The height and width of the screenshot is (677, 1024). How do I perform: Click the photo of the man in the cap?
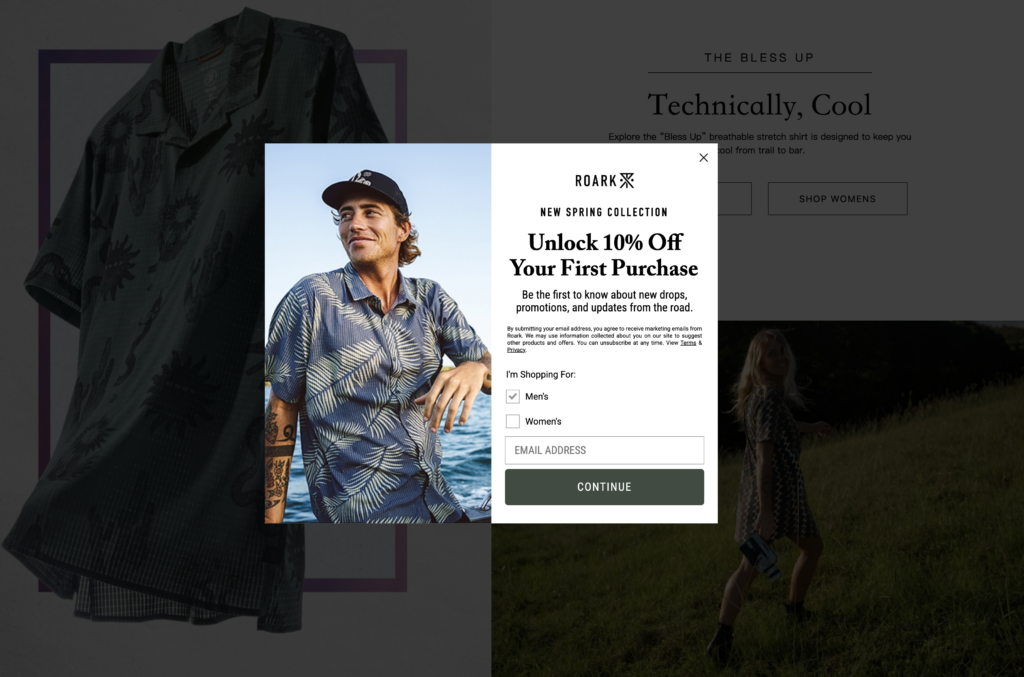377,333
